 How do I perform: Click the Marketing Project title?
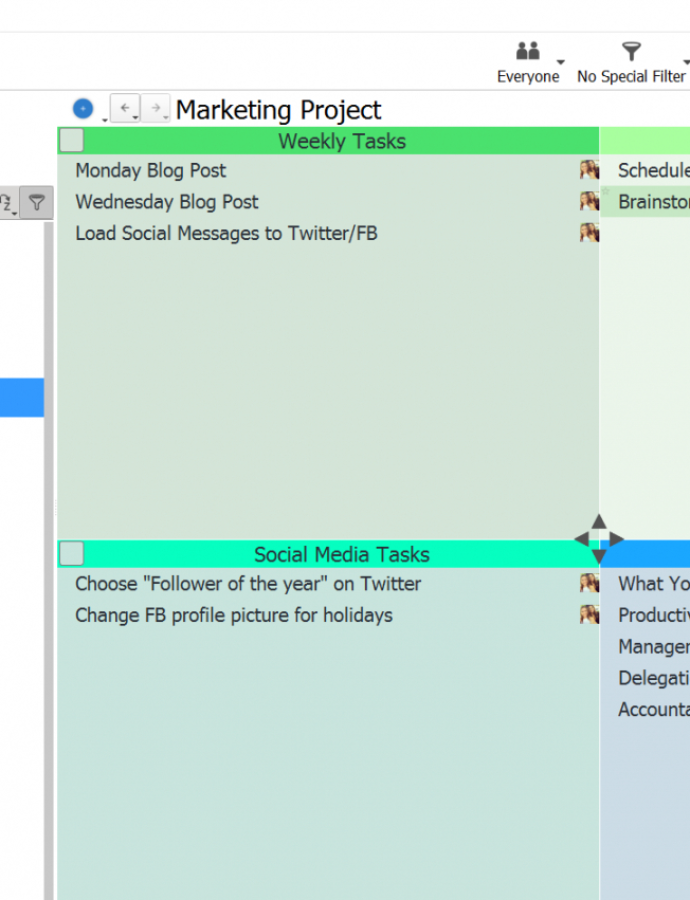[278, 110]
